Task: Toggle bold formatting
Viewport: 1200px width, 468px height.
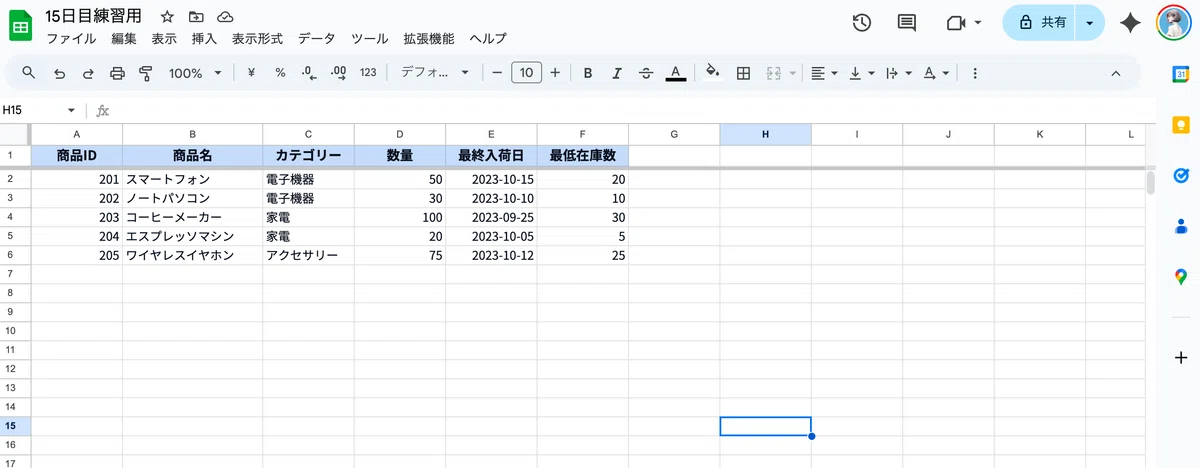Action: click(x=588, y=73)
